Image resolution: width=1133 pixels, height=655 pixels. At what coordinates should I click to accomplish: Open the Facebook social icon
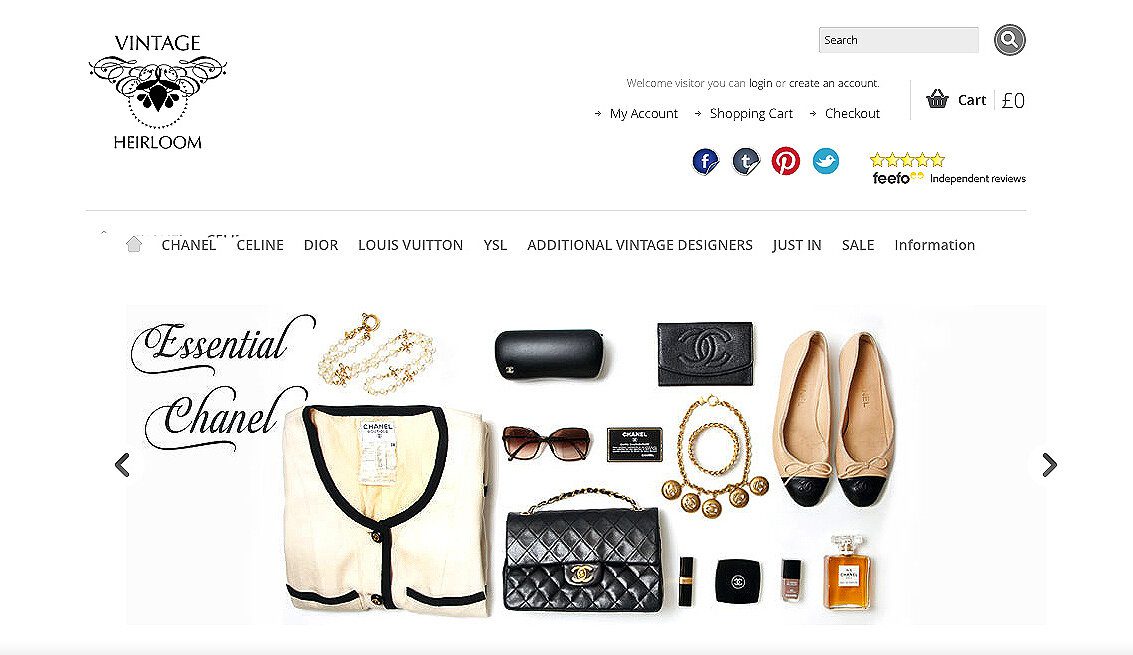705,161
